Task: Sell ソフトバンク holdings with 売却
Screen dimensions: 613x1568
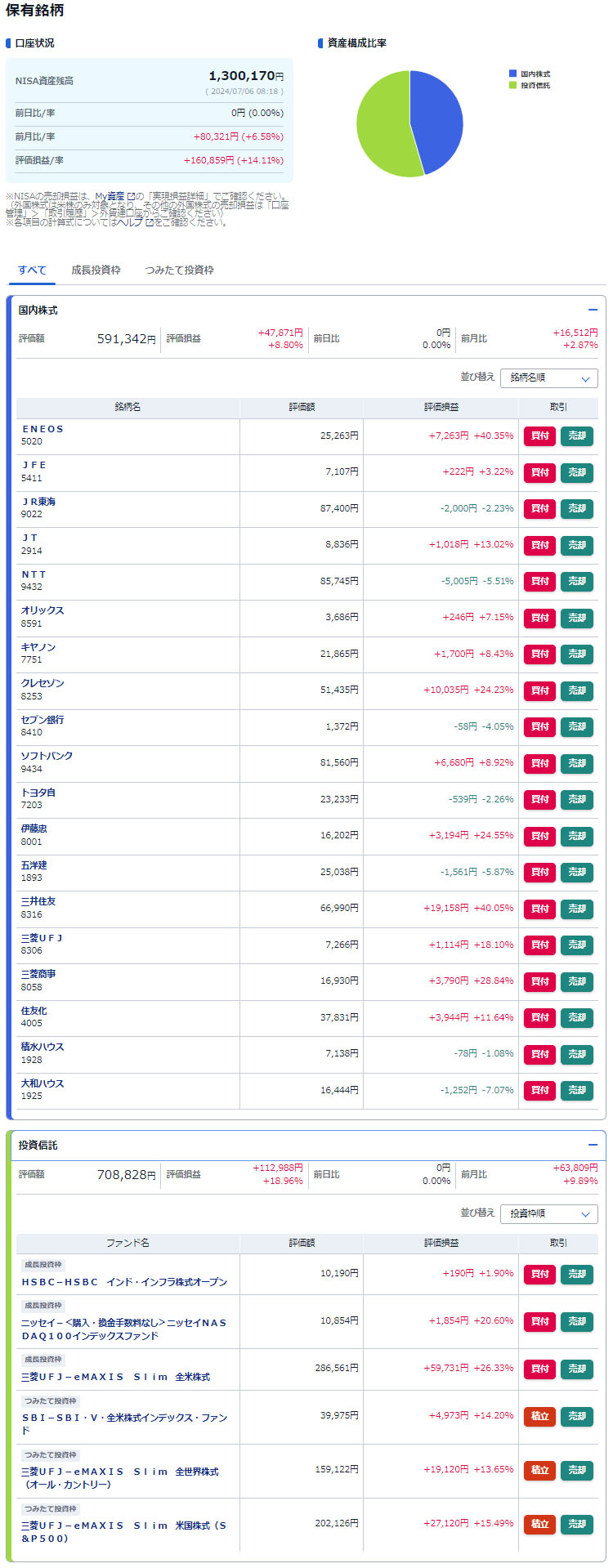Action: (577, 763)
